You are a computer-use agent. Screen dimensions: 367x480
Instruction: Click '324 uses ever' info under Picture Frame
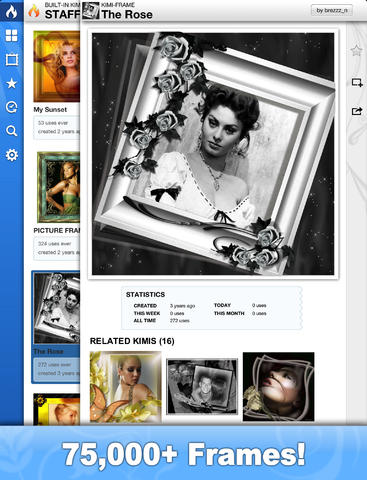[x=54, y=244]
